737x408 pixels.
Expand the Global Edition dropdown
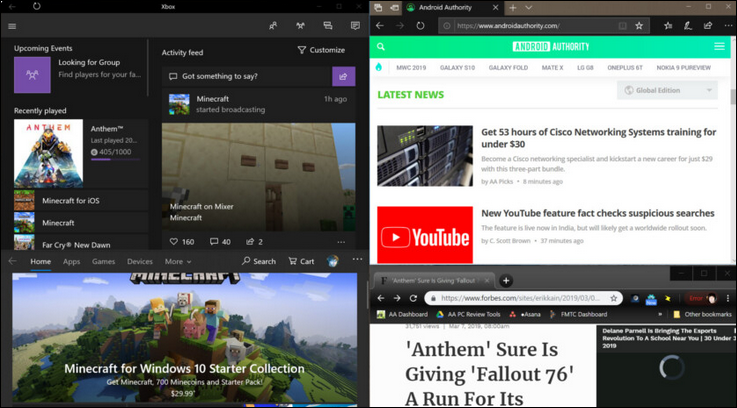click(x=668, y=91)
